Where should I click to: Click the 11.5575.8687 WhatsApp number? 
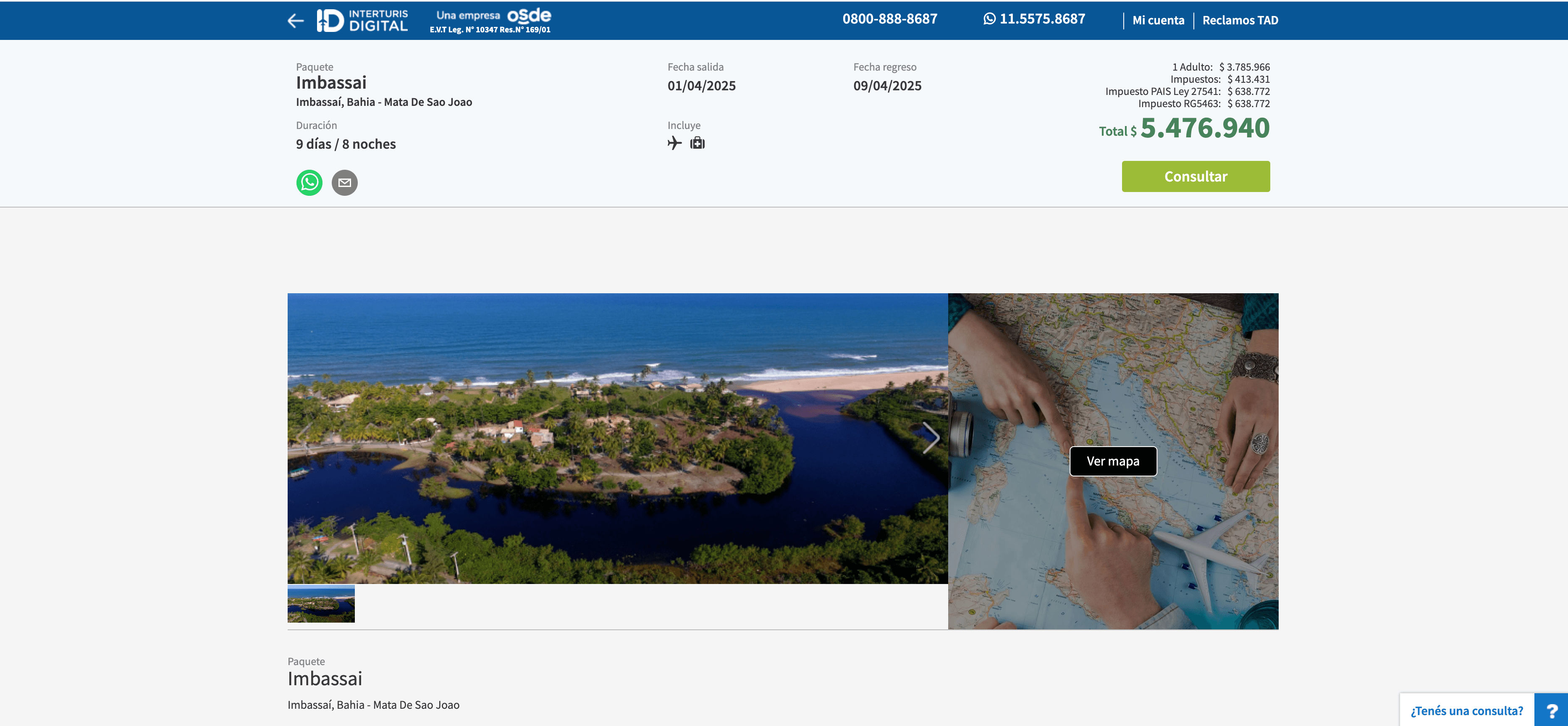[1042, 19]
